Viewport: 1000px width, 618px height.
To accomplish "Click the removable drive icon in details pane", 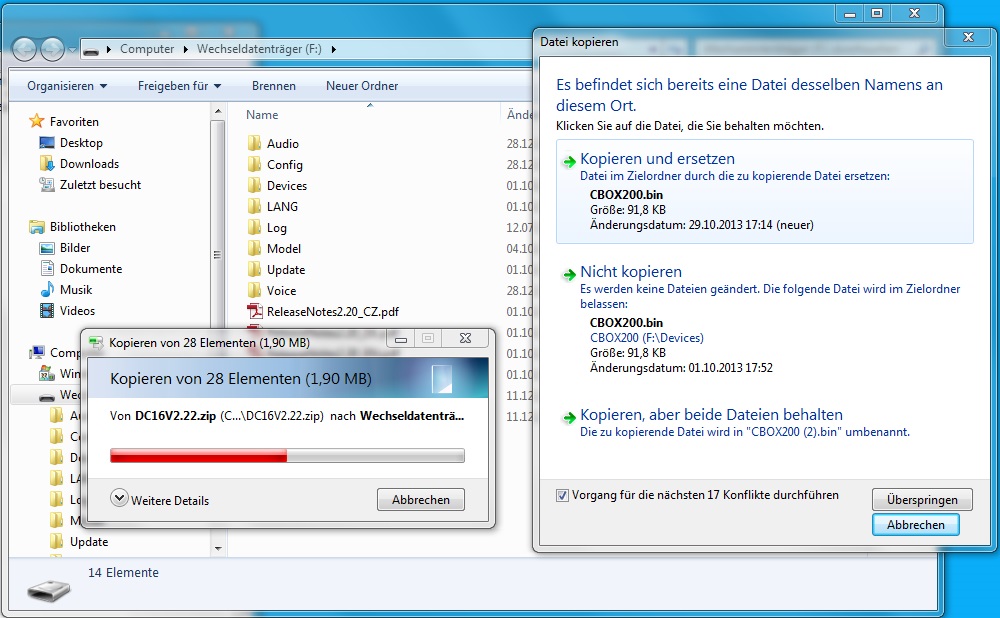I will tap(48, 591).
